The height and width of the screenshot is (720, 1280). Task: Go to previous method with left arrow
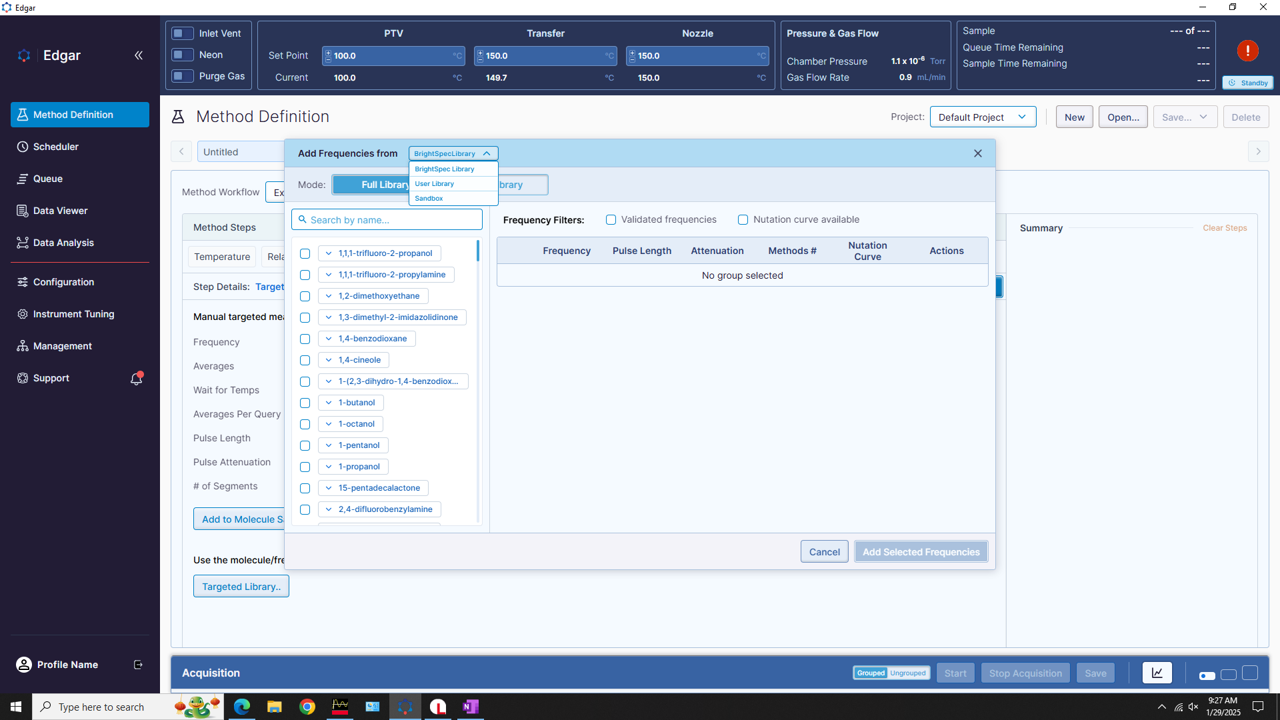pos(182,152)
